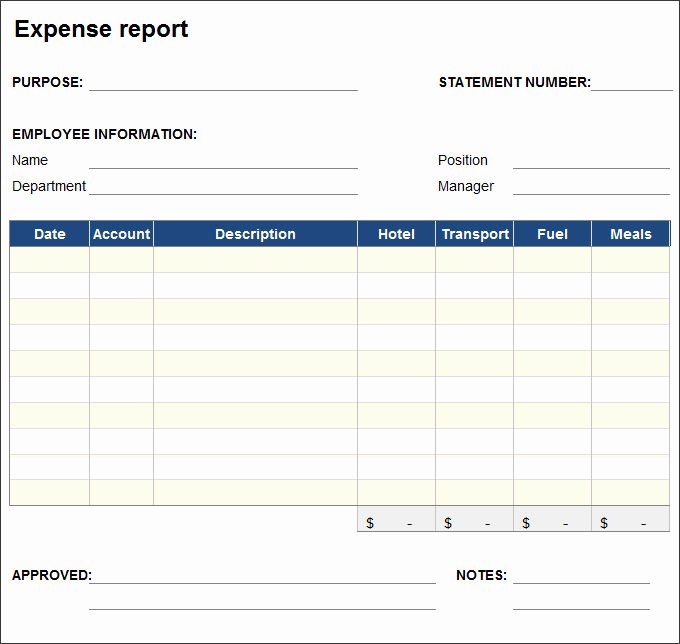The width and height of the screenshot is (680, 644).
Task: Click the first row Hotel cell
Action: coord(396,260)
